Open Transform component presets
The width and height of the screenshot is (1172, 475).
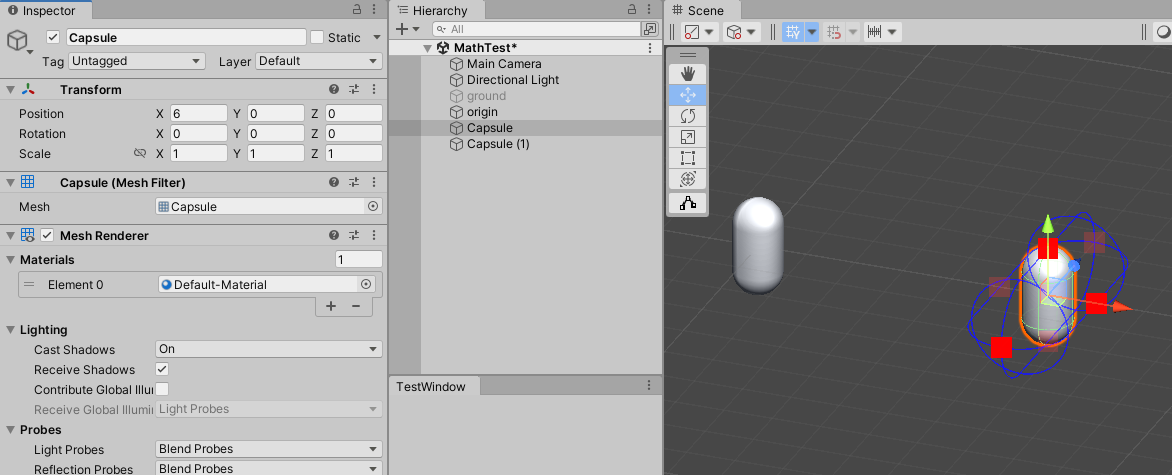(354, 89)
